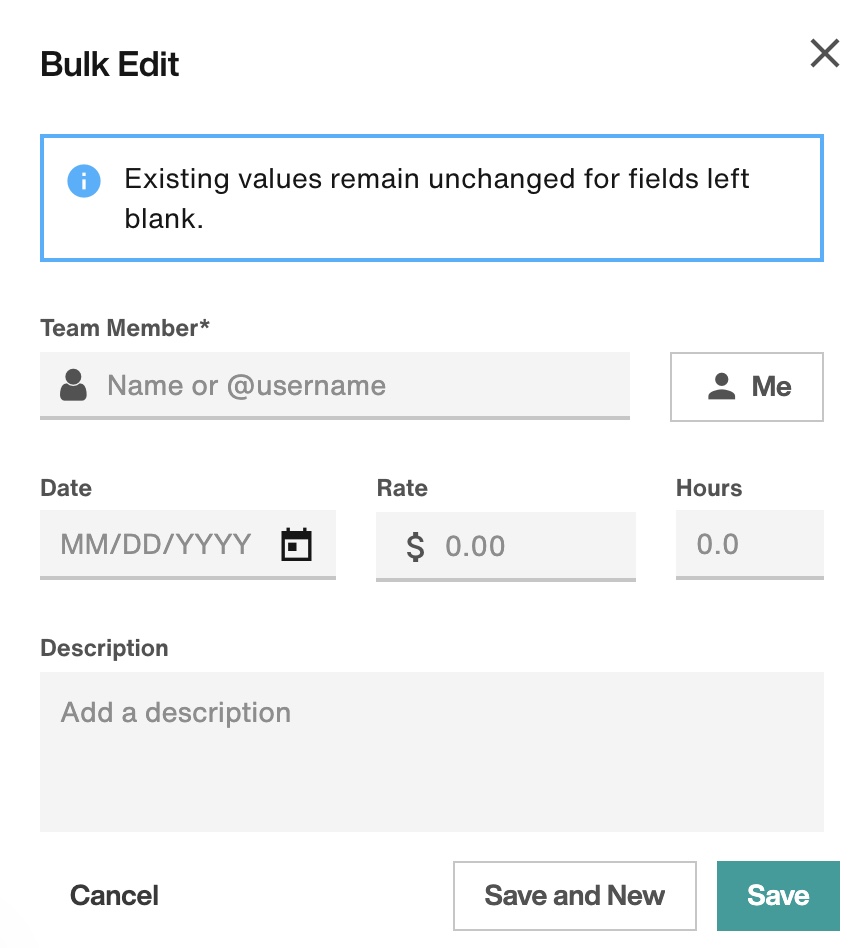Click the MM/DD/YYYY date field
Image resolution: width=860 pixels, height=948 pixels.
click(157, 545)
